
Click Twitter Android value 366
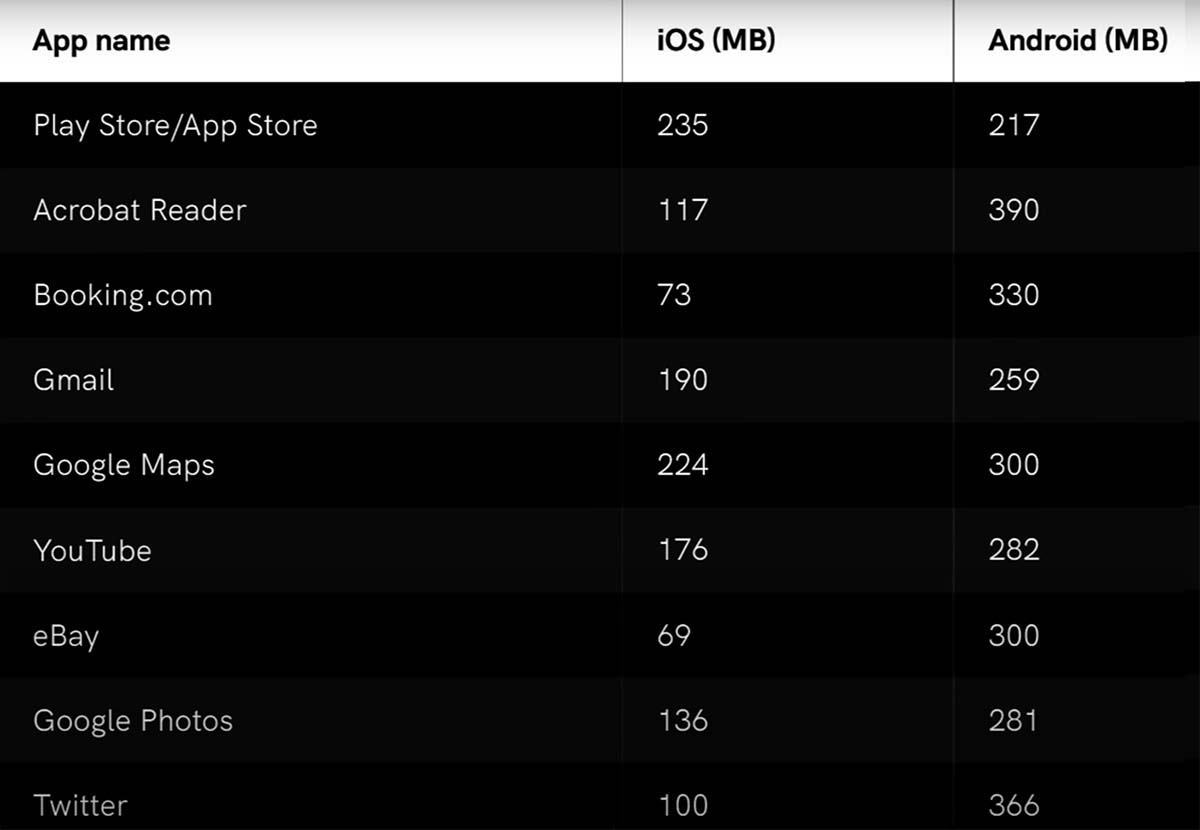pos(1013,805)
